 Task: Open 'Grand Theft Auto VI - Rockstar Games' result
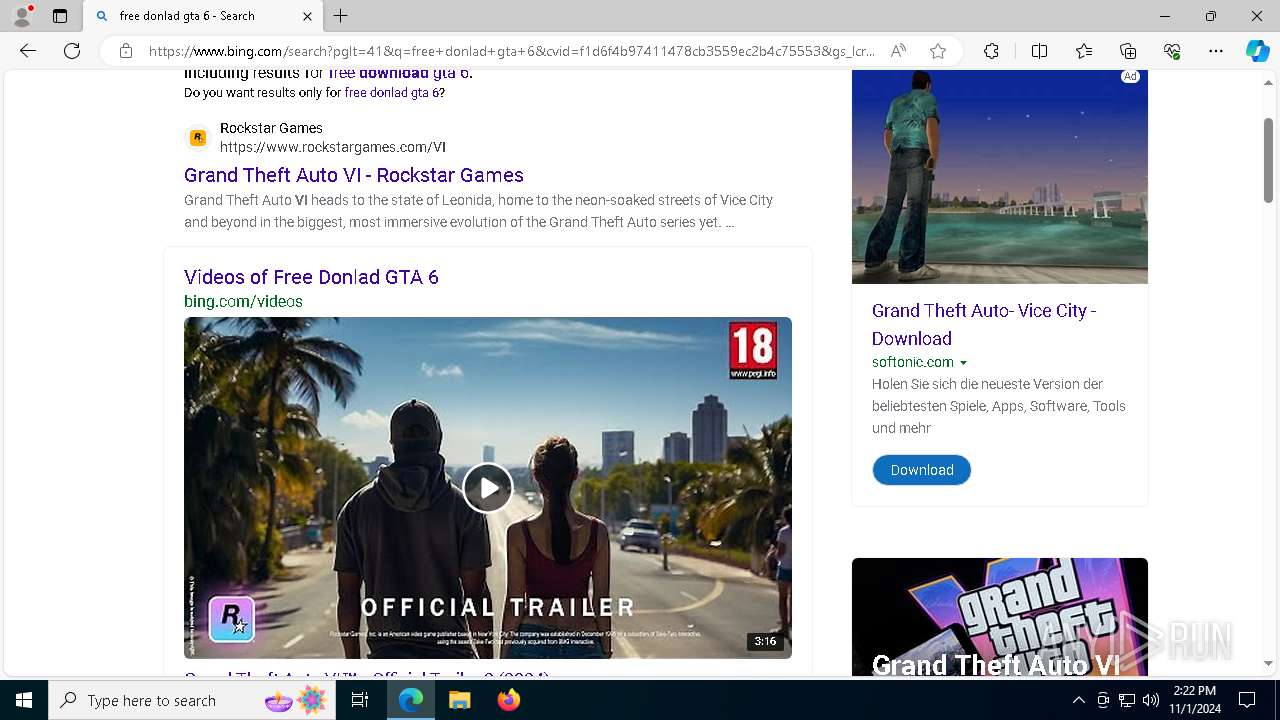(354, 175)
